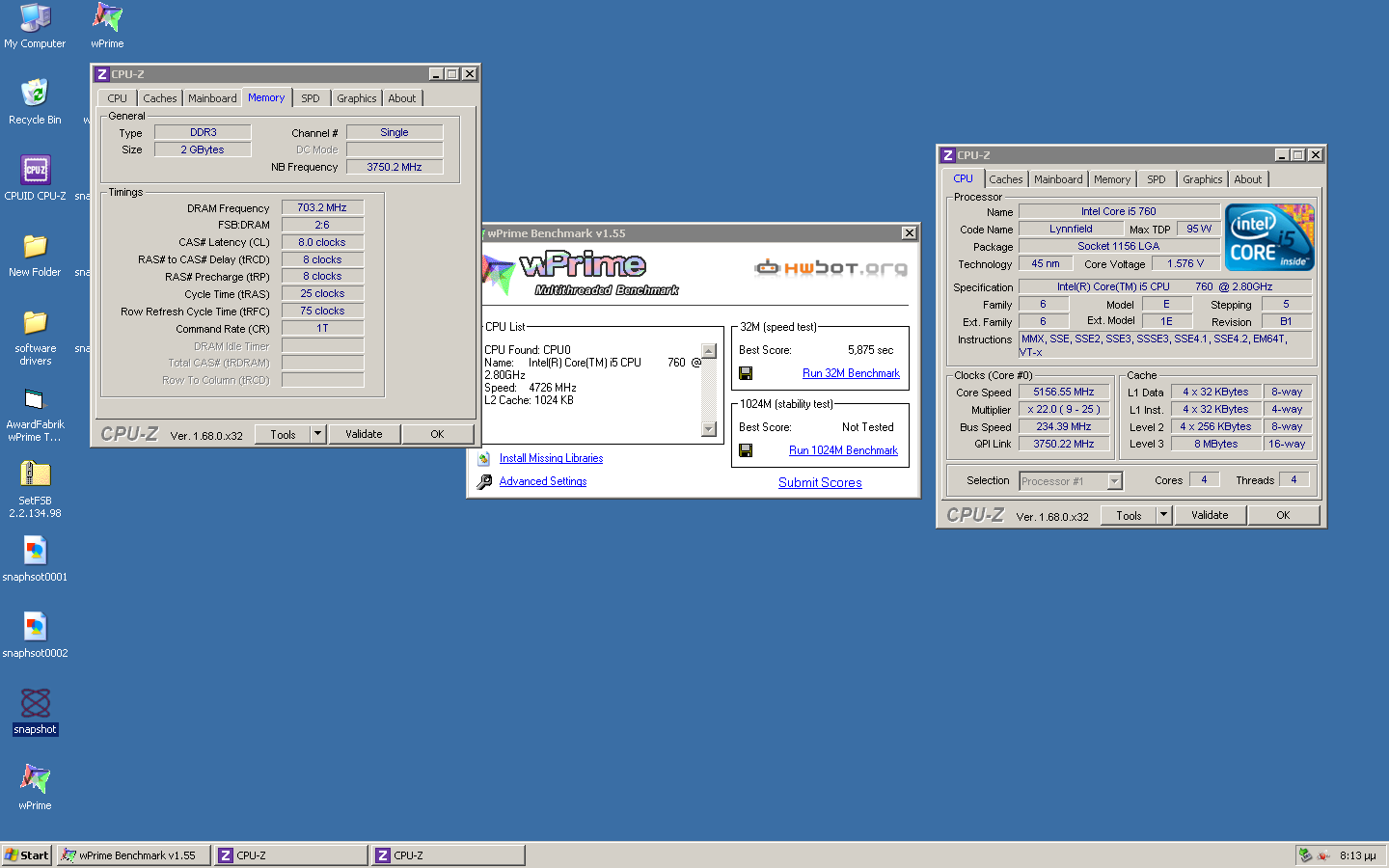Click the up arrow of the CPU List scrollbar
Screen dimensions: 1389x868
pyautogui.click(x=709, y=351)
